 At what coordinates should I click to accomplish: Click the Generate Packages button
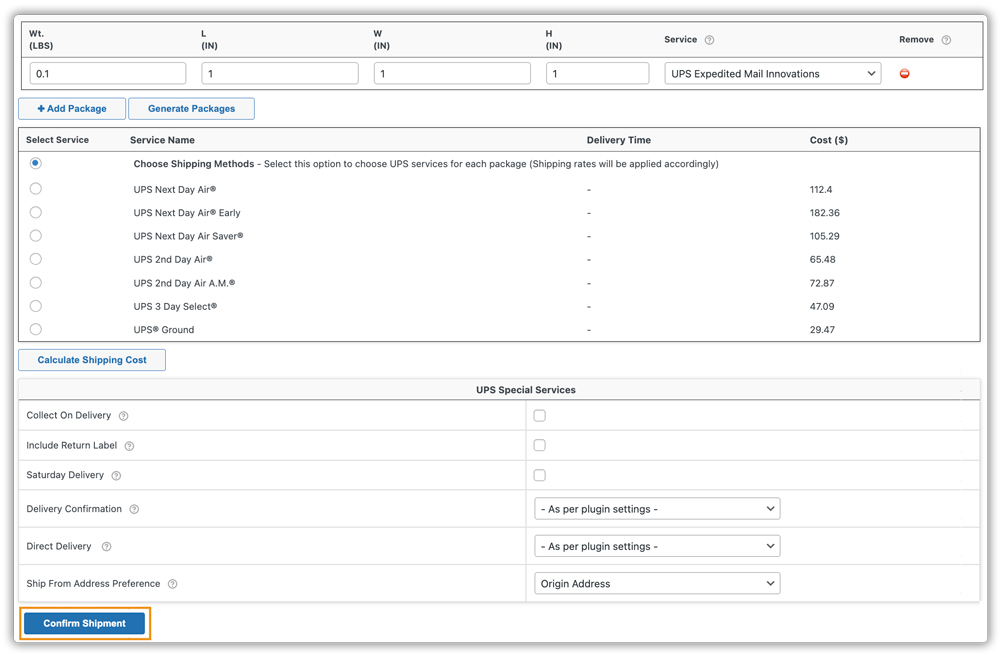[x=191, y=108]
